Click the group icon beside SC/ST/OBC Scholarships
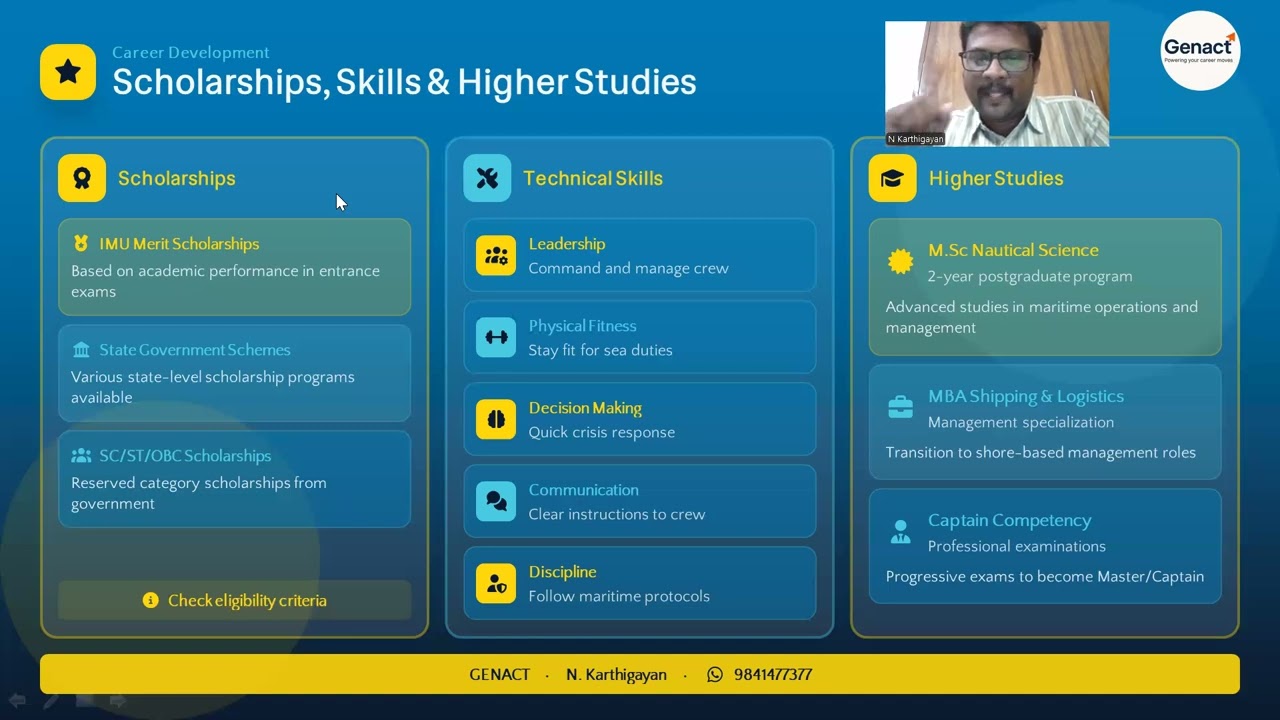Image resolution: width=1280 pixels, height=720 pixels. [x=81, y=456]
